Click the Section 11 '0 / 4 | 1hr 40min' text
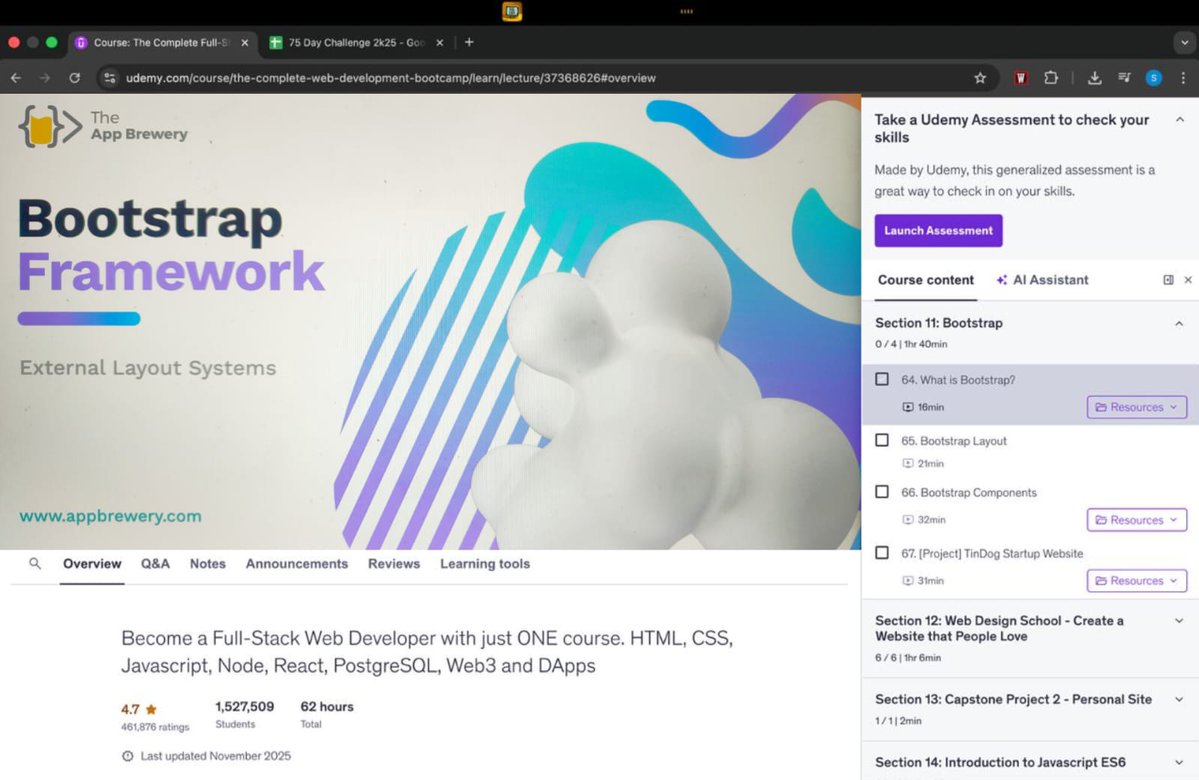Screen dimensions: 1199x780 click(911, 344)
